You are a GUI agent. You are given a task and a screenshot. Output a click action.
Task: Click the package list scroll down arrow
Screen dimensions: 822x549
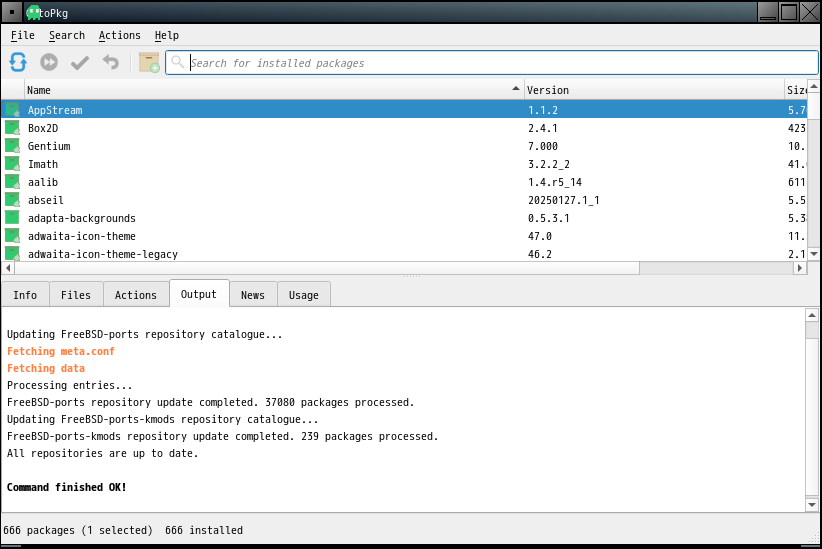pos(814,254)
